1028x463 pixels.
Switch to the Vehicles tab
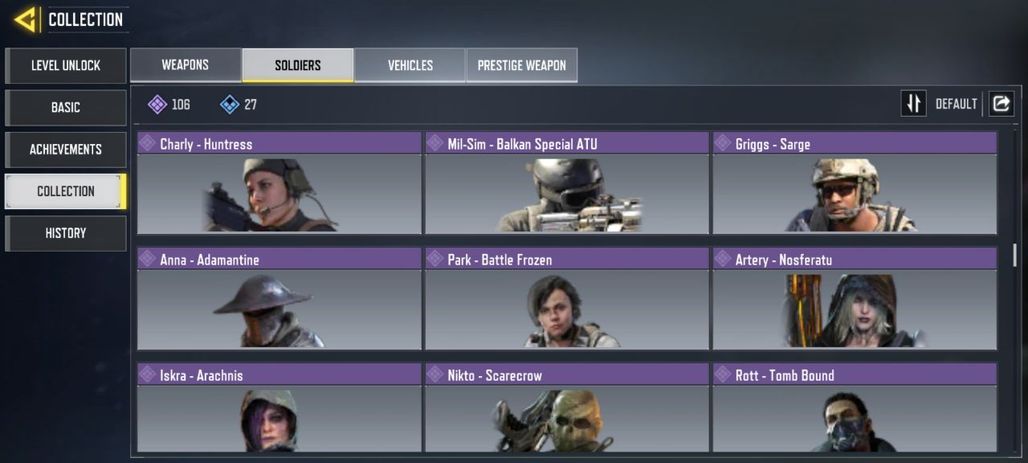click(x=410, y=65)
